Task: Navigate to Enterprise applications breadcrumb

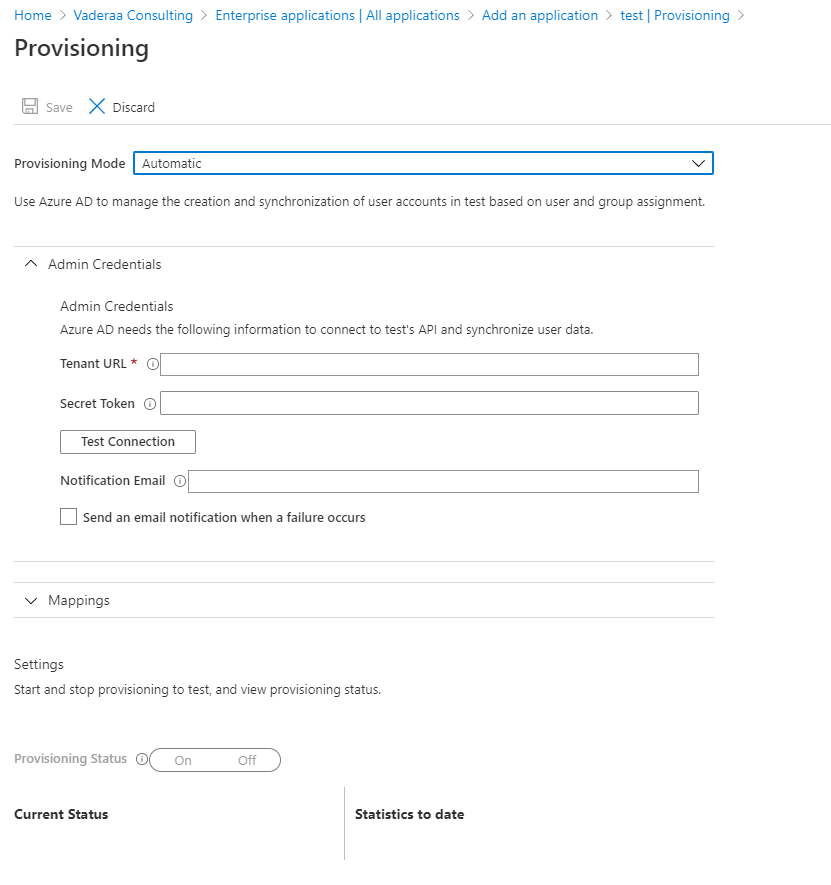Action: pyautogui.click(x=337, y=16)
